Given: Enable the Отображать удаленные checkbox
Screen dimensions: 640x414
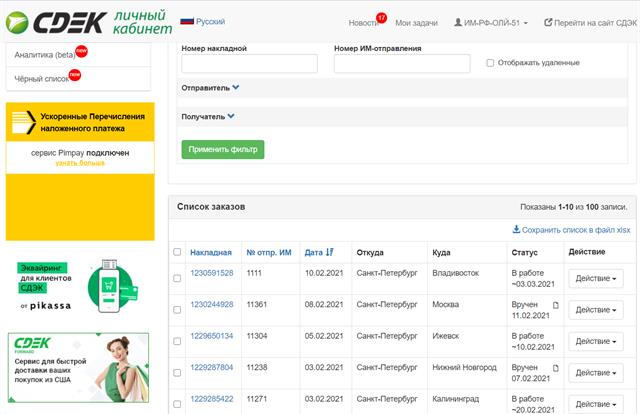Looking at the screenshot, I should (490, 63).
